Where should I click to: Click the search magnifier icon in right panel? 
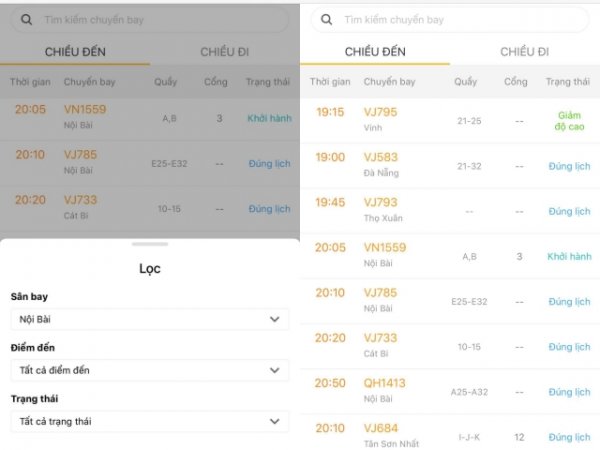pyautogui.click(x=326, y=20)
